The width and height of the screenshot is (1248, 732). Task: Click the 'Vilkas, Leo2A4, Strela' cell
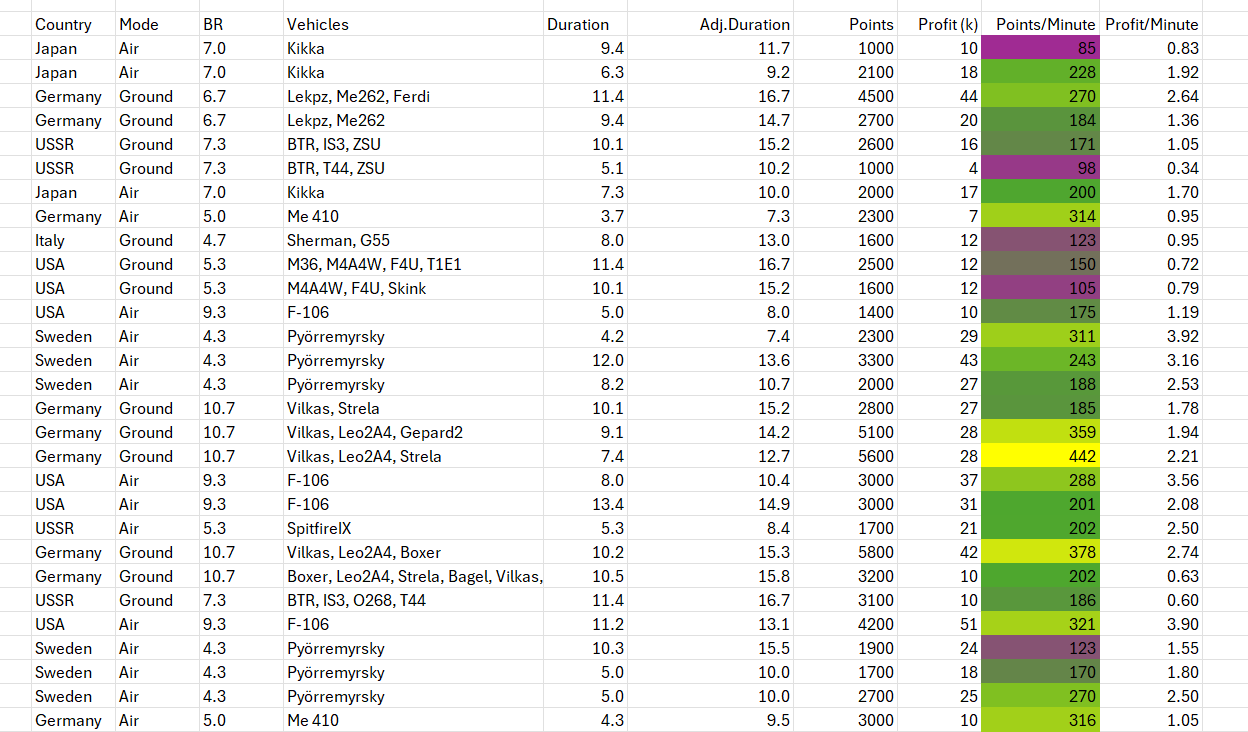[413, 456]
